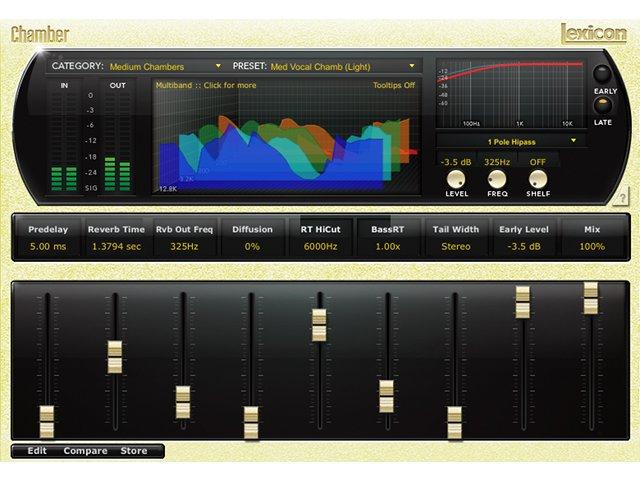Click the Lexicon logo
The width and height of the screenshot is (640, 480).
pos(593,34)
